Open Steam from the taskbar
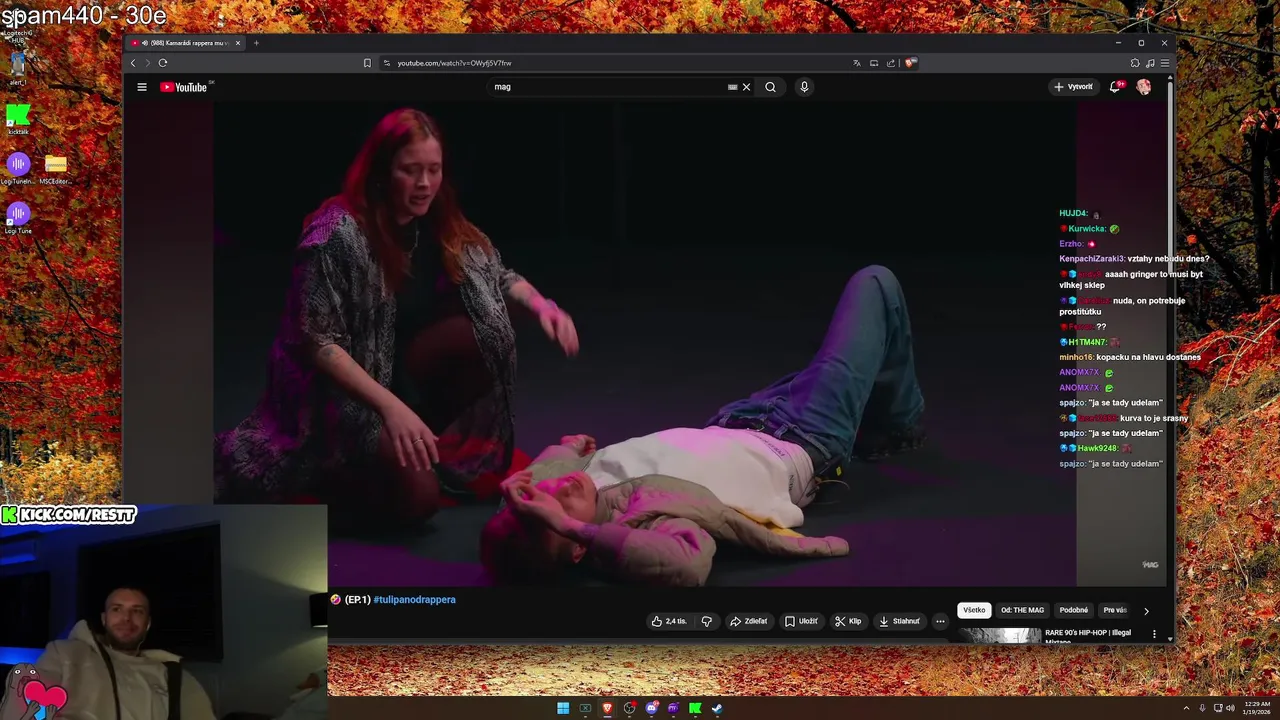Screen dimensions: 1280x720 point(717,708)
